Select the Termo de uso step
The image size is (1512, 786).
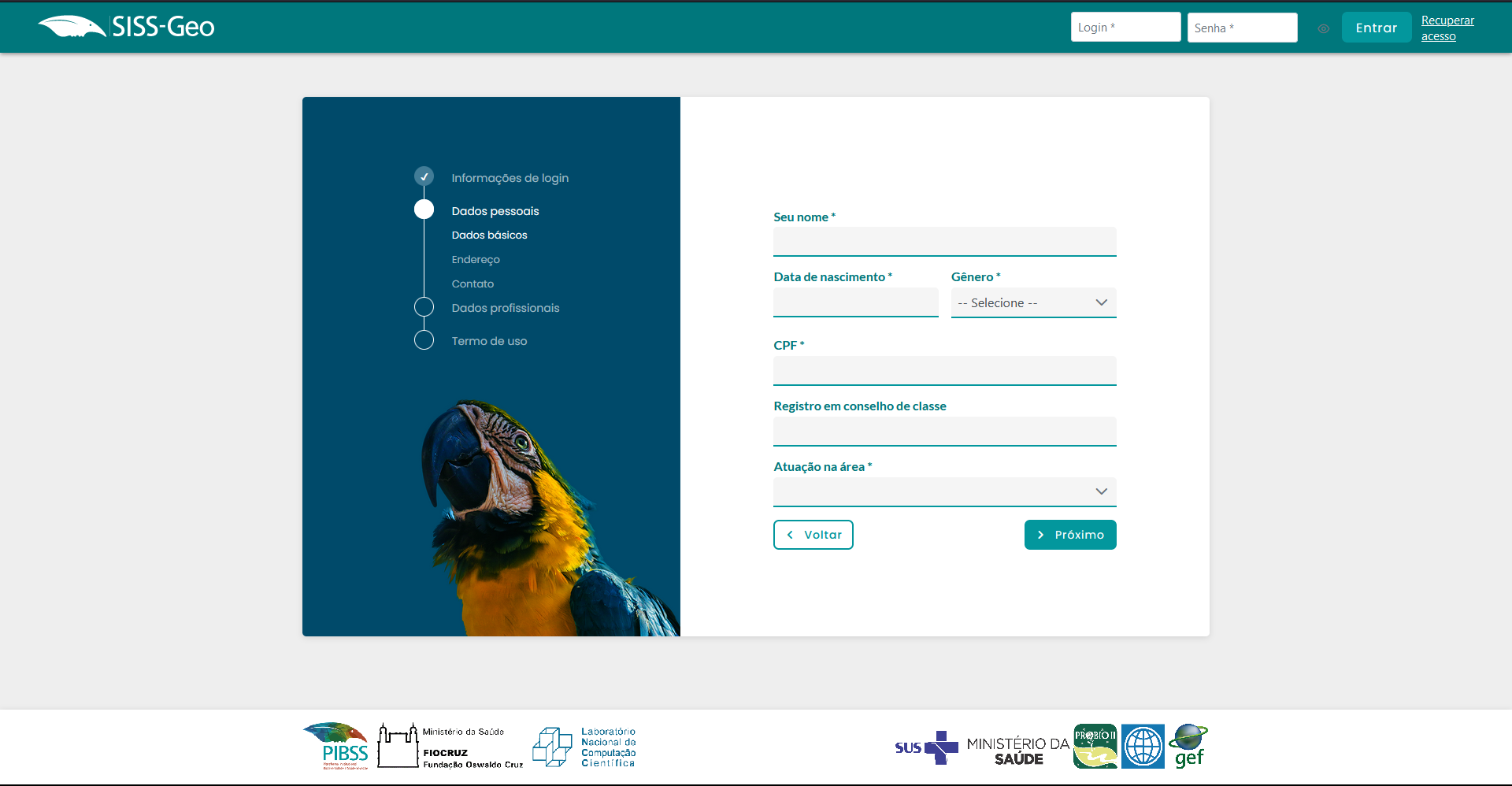click(489, 341)
